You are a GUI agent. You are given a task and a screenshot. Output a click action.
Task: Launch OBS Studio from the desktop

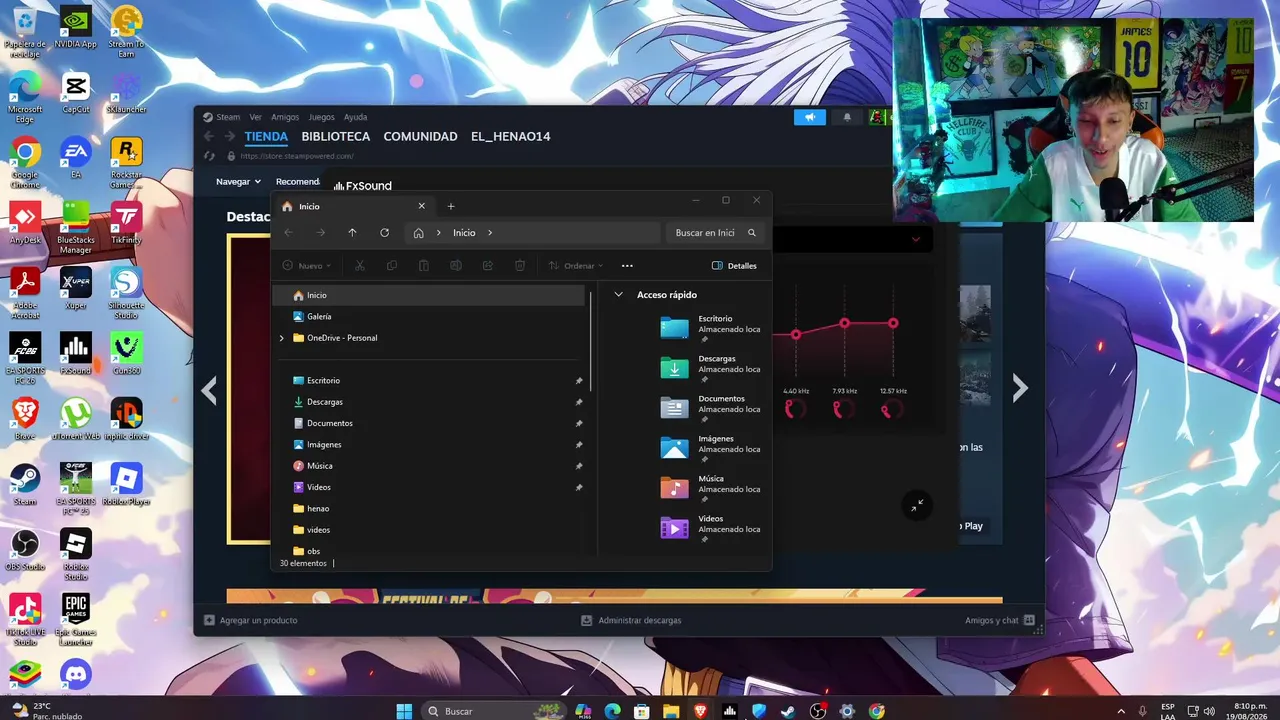(x=25, y=549)
